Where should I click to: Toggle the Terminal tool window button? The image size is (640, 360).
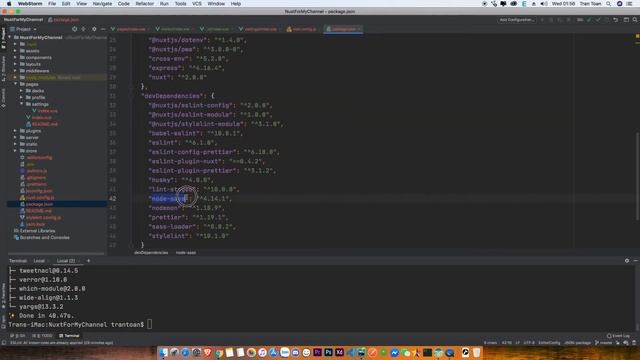(69, 336)
